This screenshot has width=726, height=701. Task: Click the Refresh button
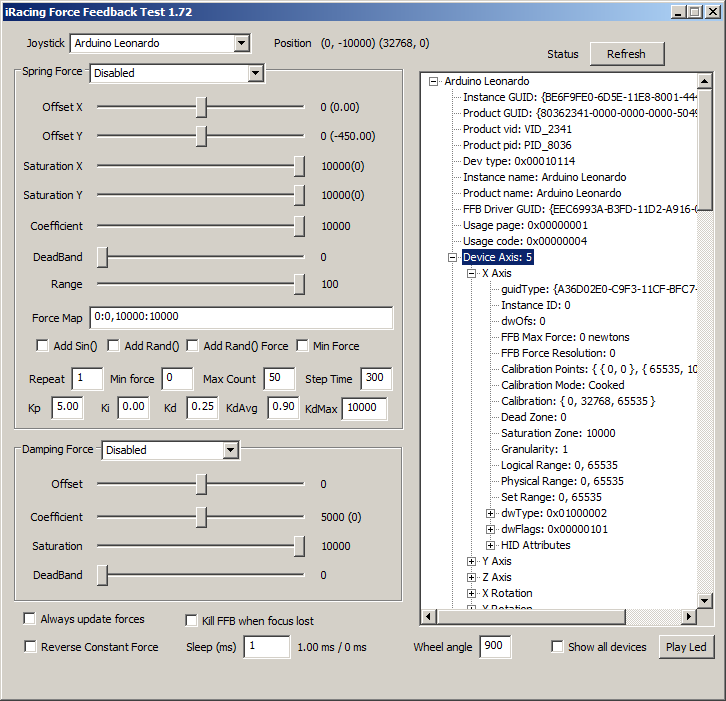coord(627,54)
